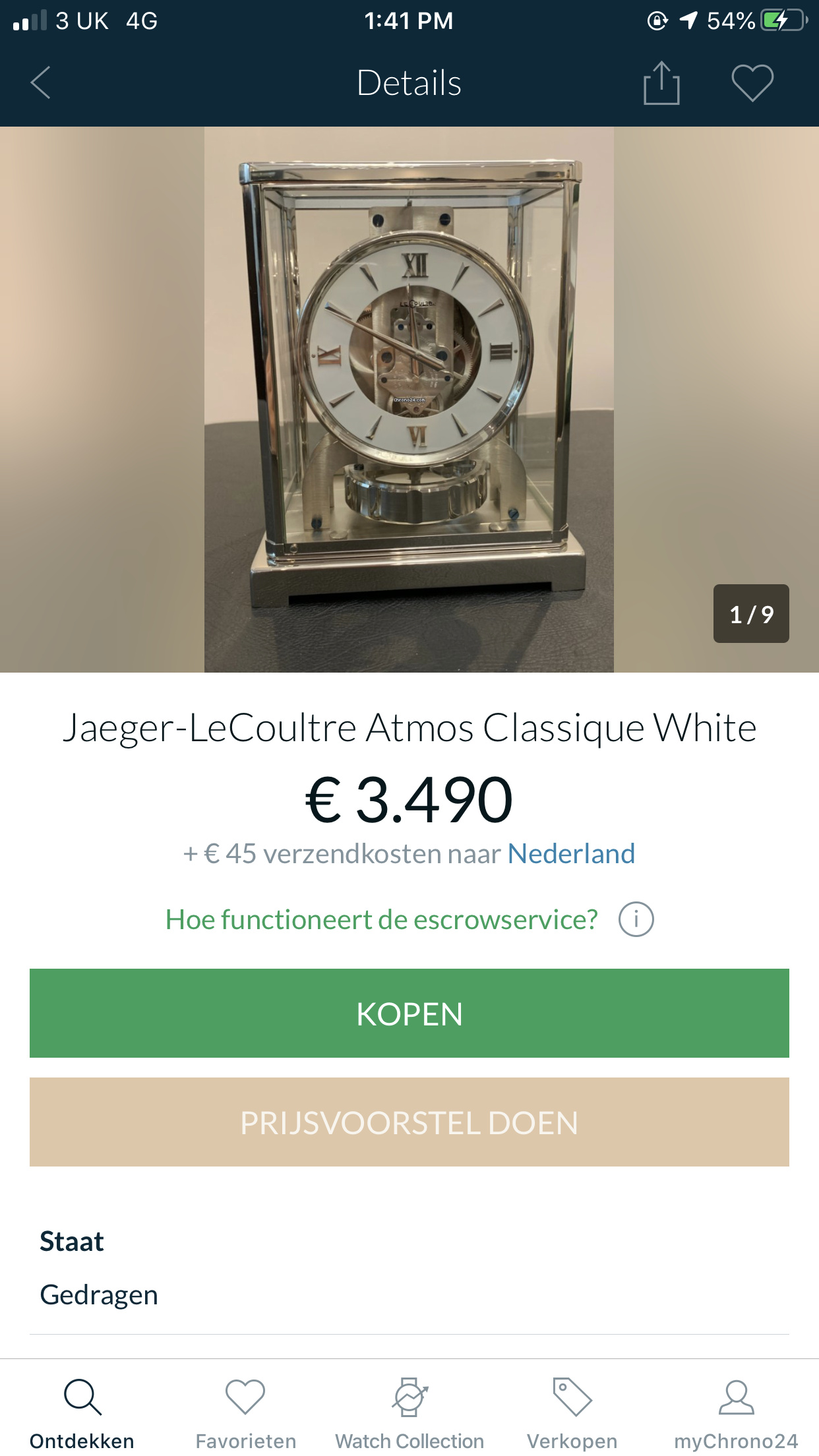Viewport: 819px width, 1456px height.
Task: Open the Watch Collection tab icon
Action: [409, 1397]
